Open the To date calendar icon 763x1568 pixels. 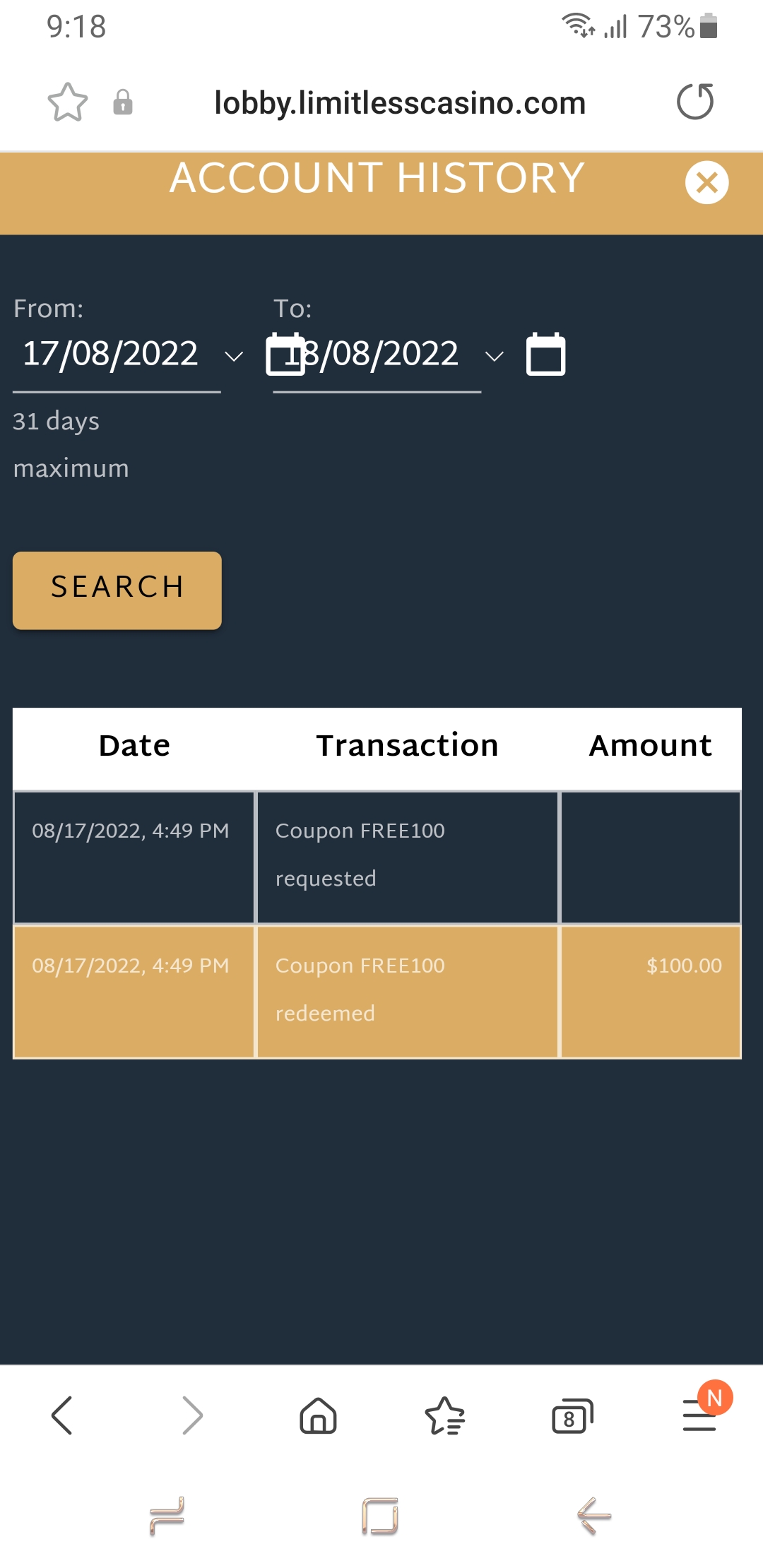(546, 354)
